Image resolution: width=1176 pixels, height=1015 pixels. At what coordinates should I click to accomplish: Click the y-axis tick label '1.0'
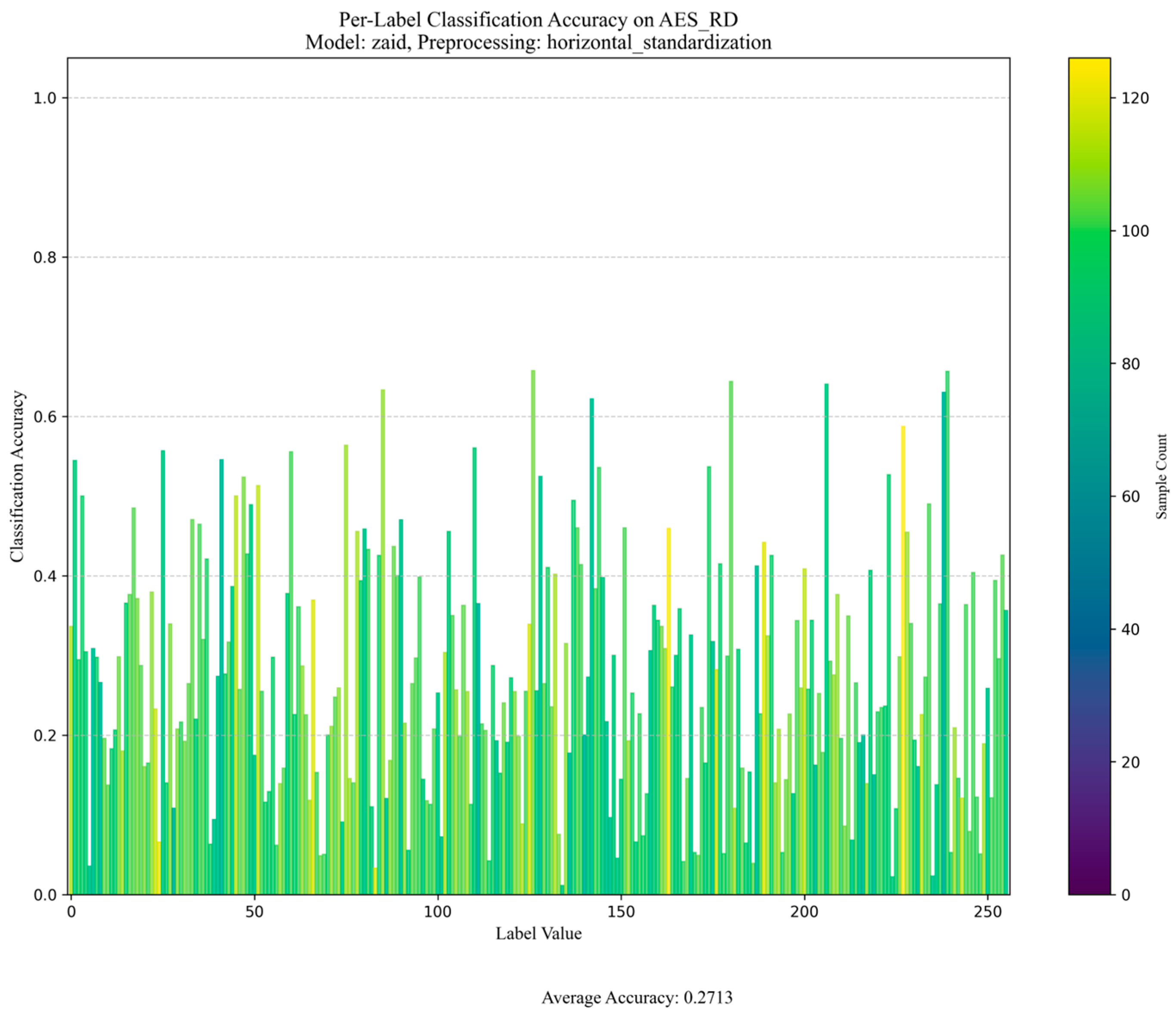pos(45,98)
